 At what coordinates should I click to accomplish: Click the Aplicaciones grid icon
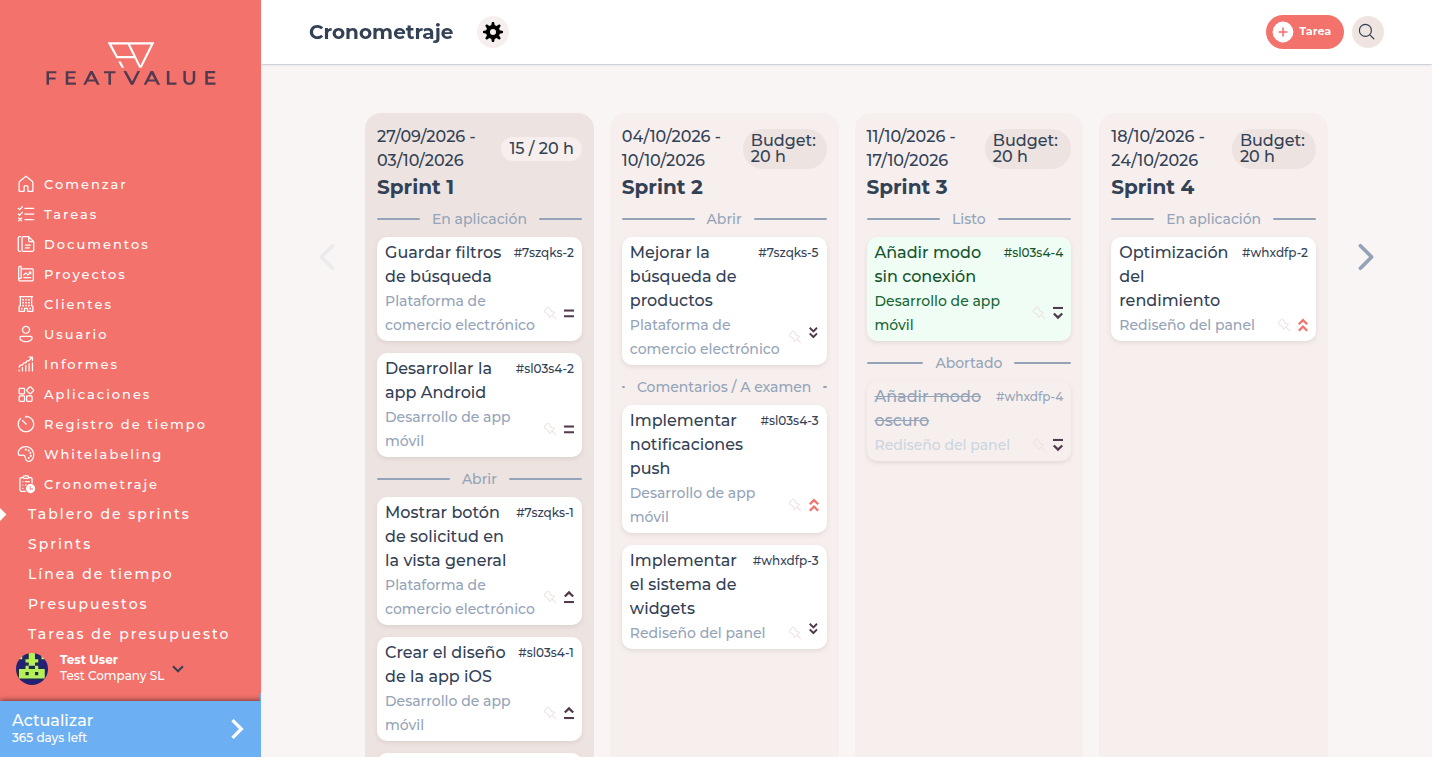[x=26, y=394]
